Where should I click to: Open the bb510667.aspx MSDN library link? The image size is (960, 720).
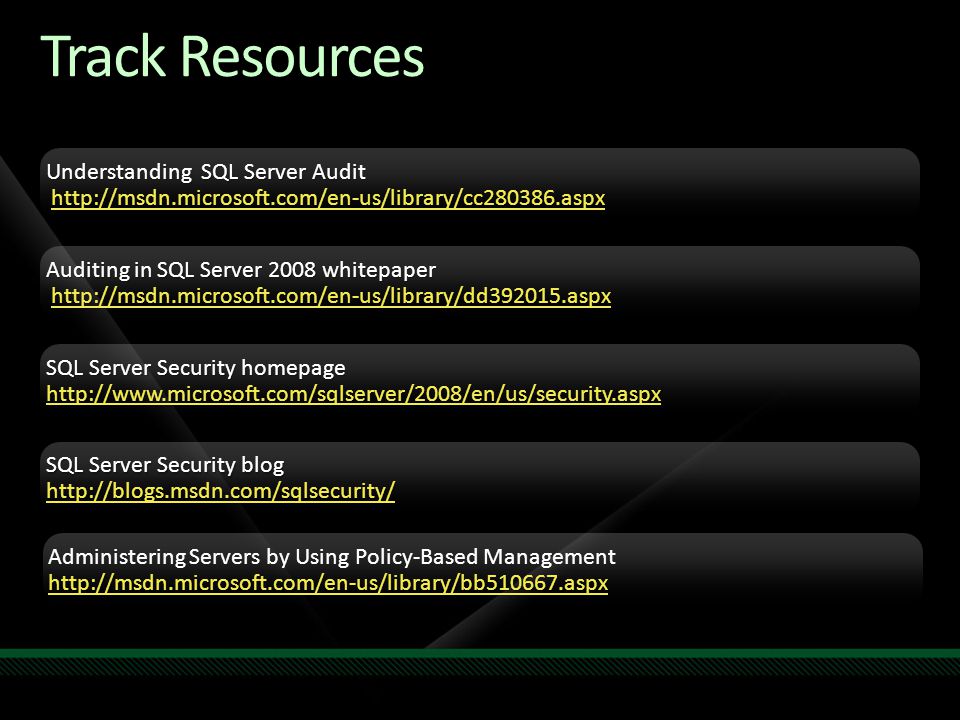[x=328, y=582]
